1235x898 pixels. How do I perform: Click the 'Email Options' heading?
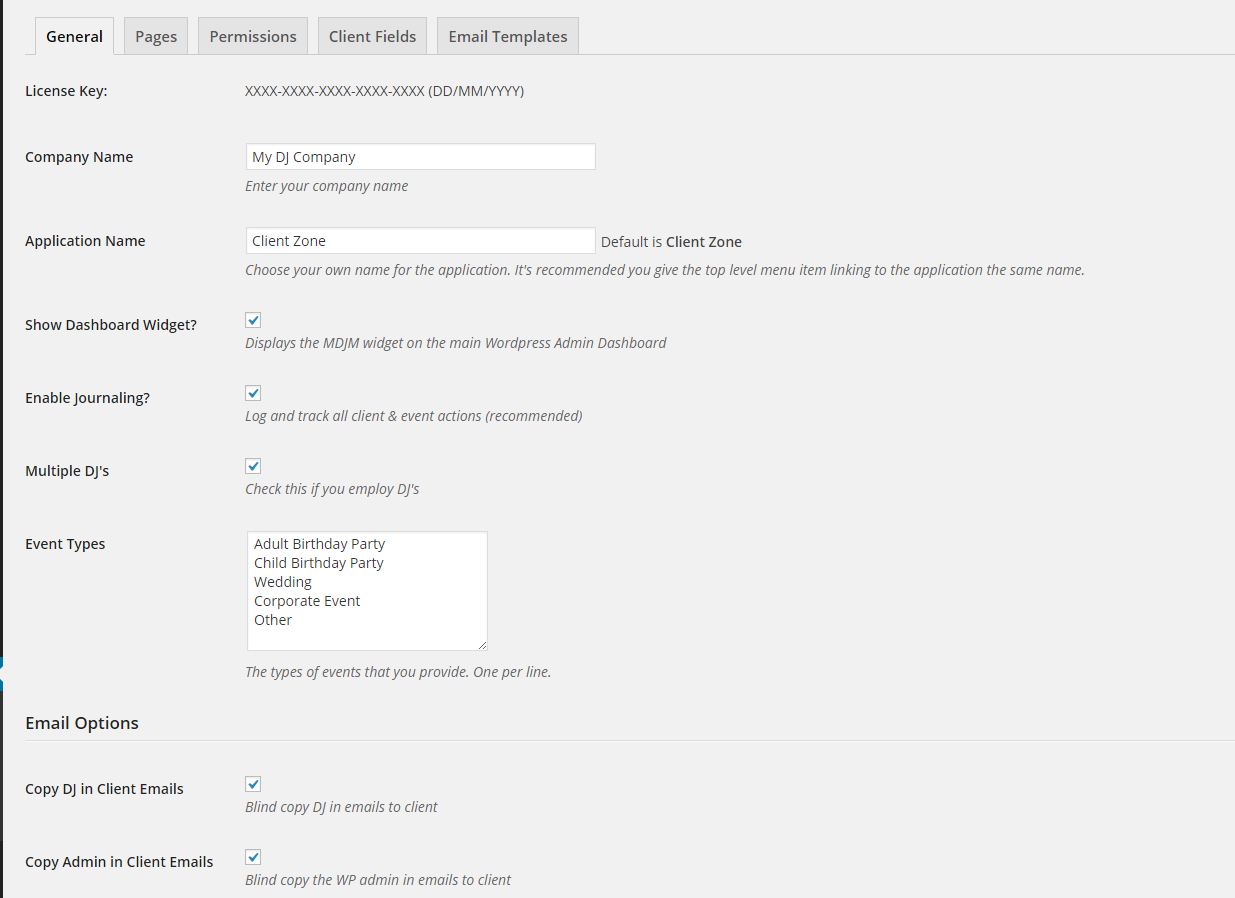pos(82,723)
